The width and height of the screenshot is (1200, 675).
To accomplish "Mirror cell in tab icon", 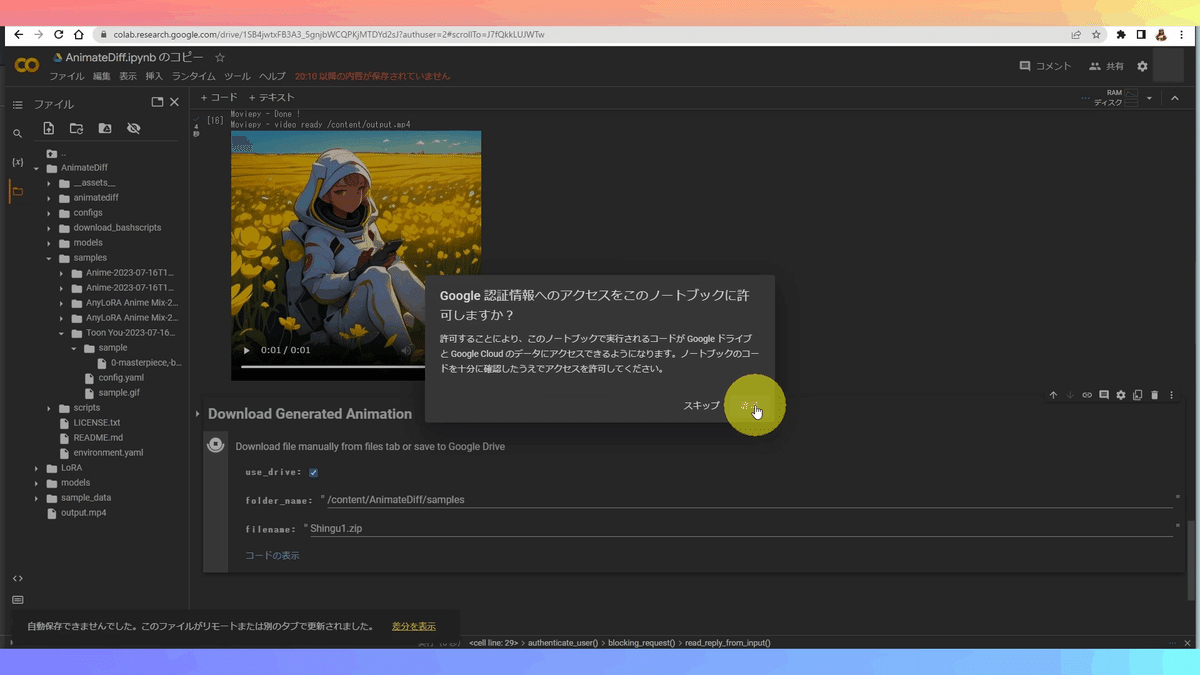I will [x=1138, y=395].
